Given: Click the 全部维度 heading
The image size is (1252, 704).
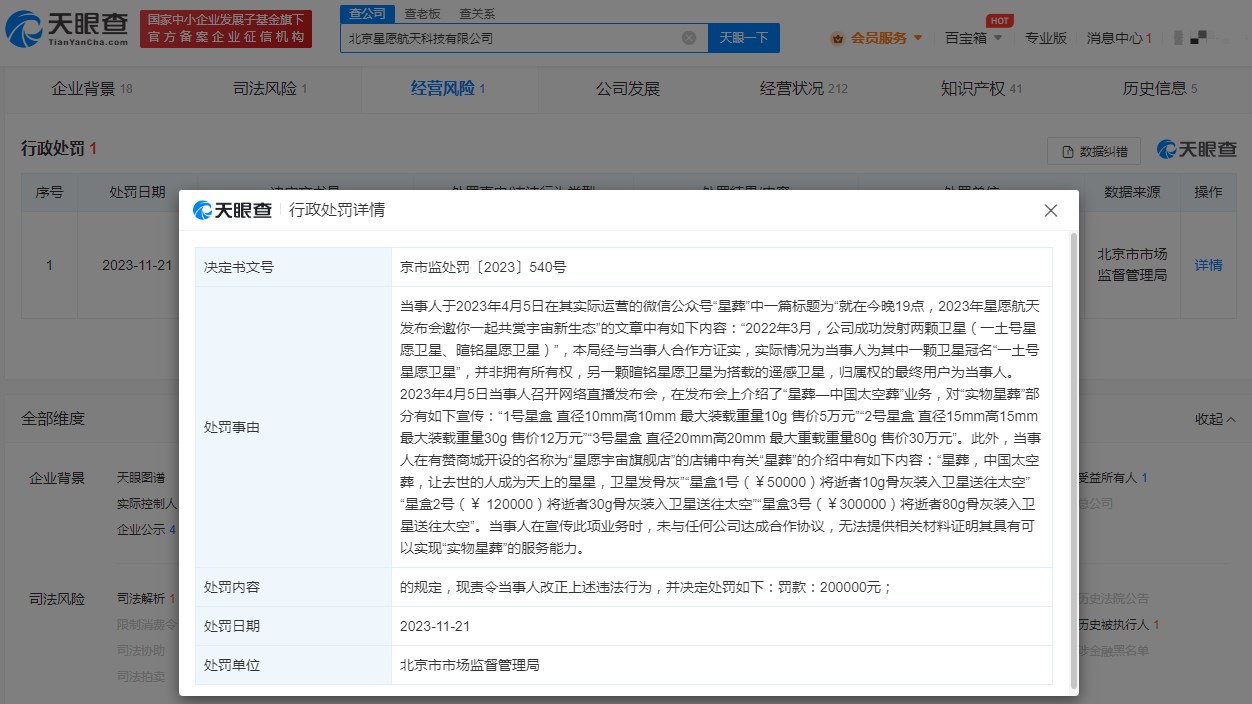Looking at the screenshot, I should 53,419.
